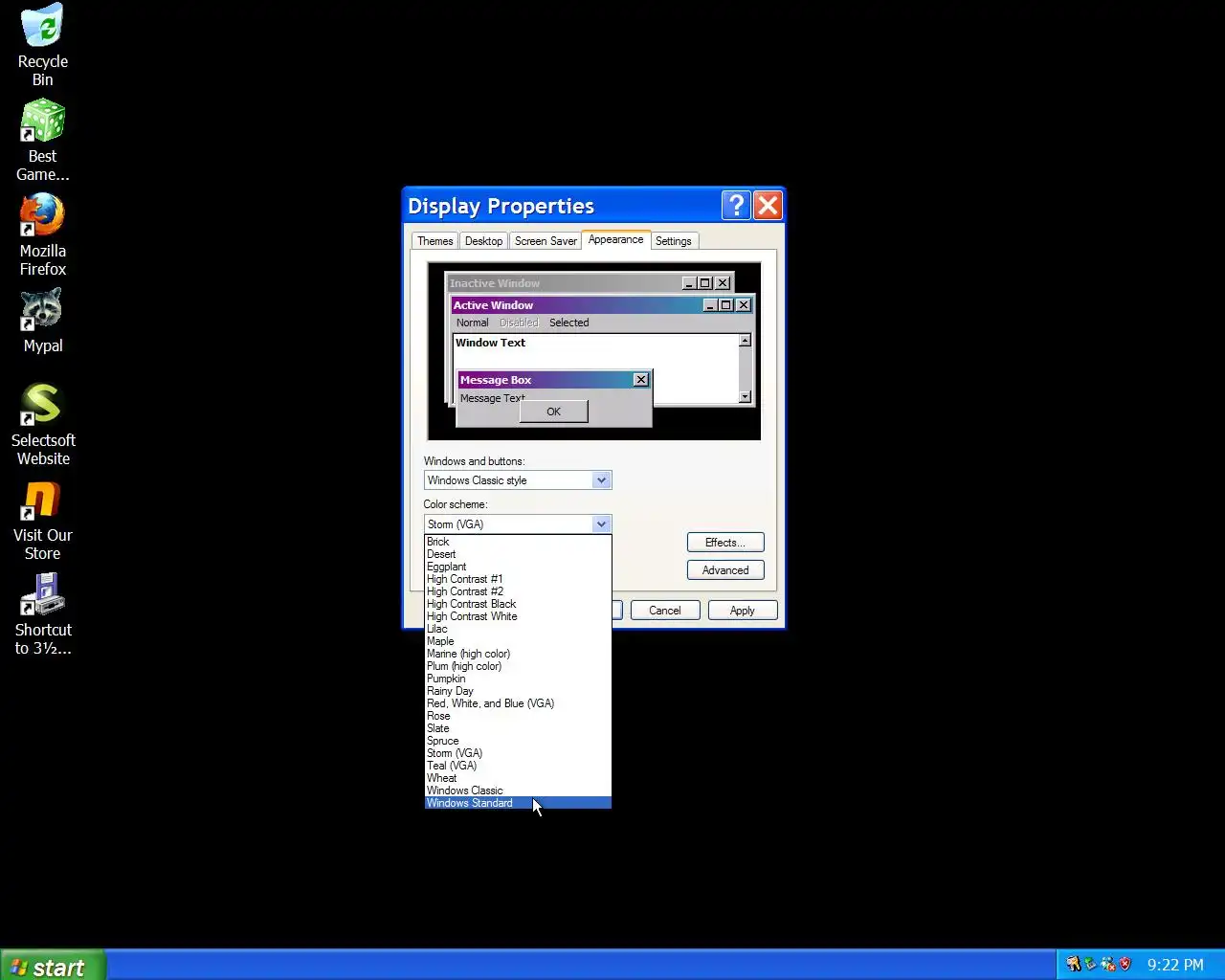Click the preview window scrollbar down arrow
This screenshot has width=1225, height=980.
[x=745, y=396]
